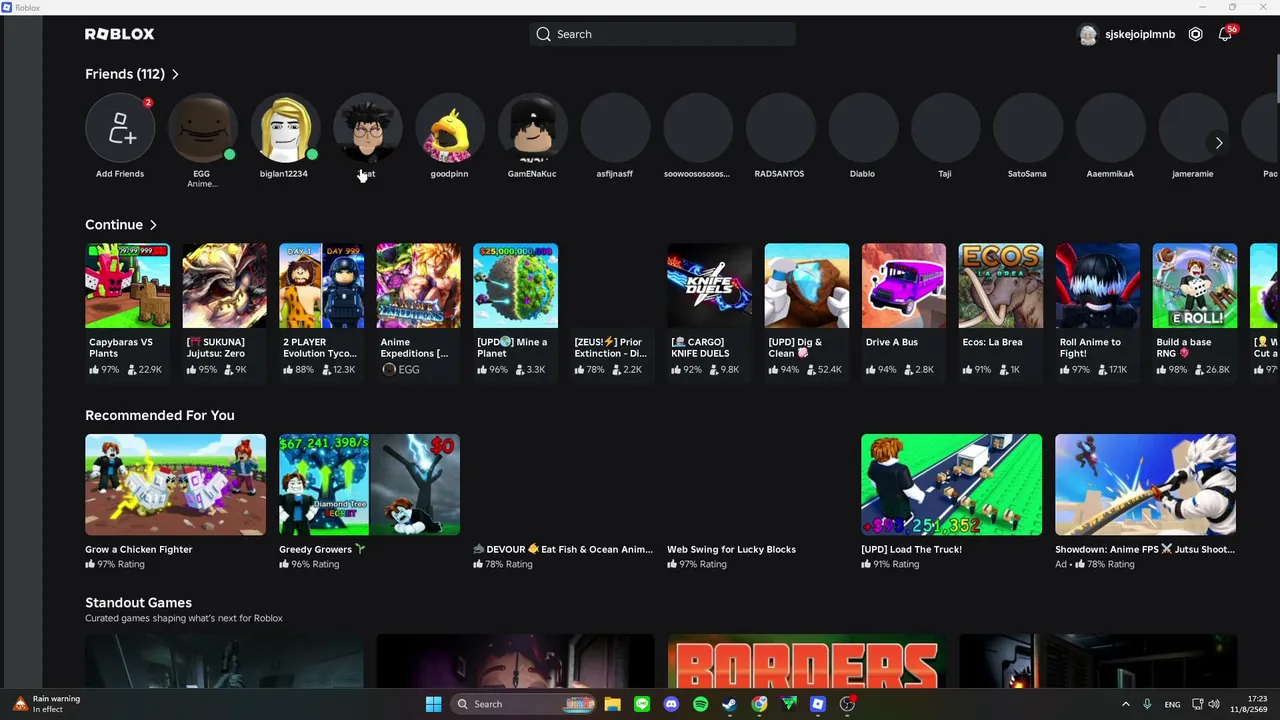Open EGG's avatar in the Friends row
The width and height of the screenshot is (1280, 720).
tap(202, 129)
